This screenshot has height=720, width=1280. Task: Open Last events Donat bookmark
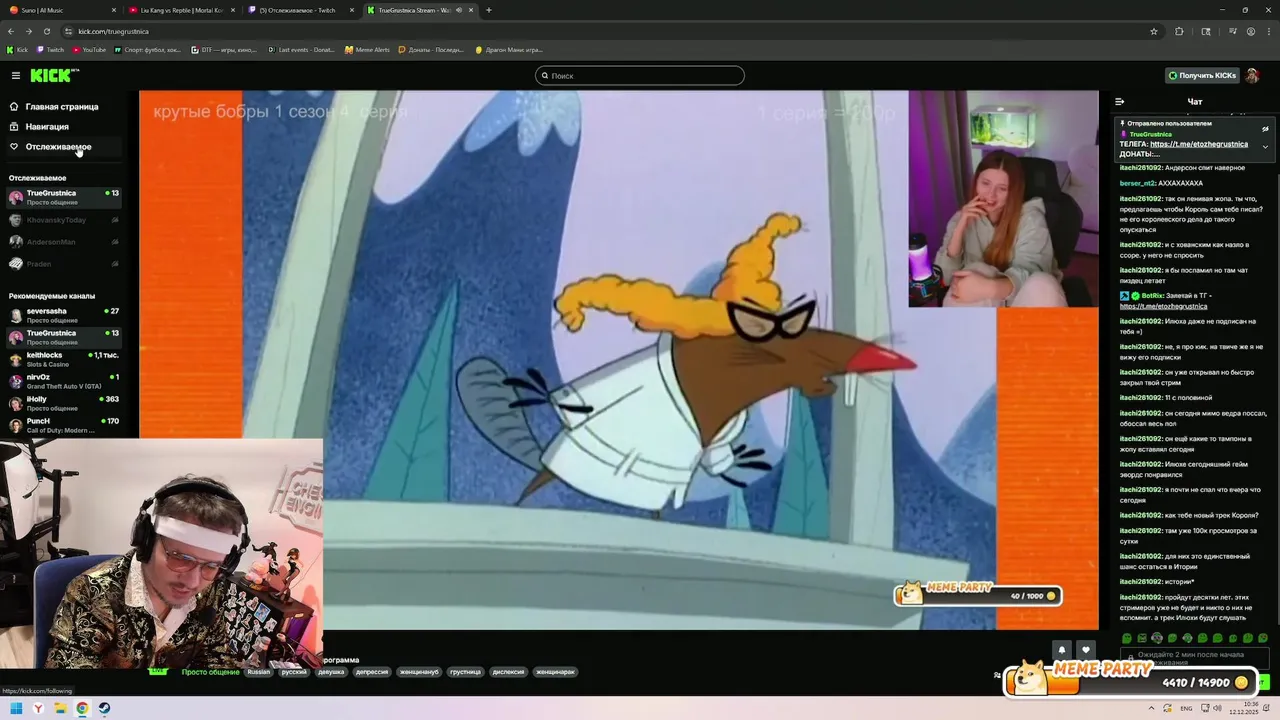301,49
